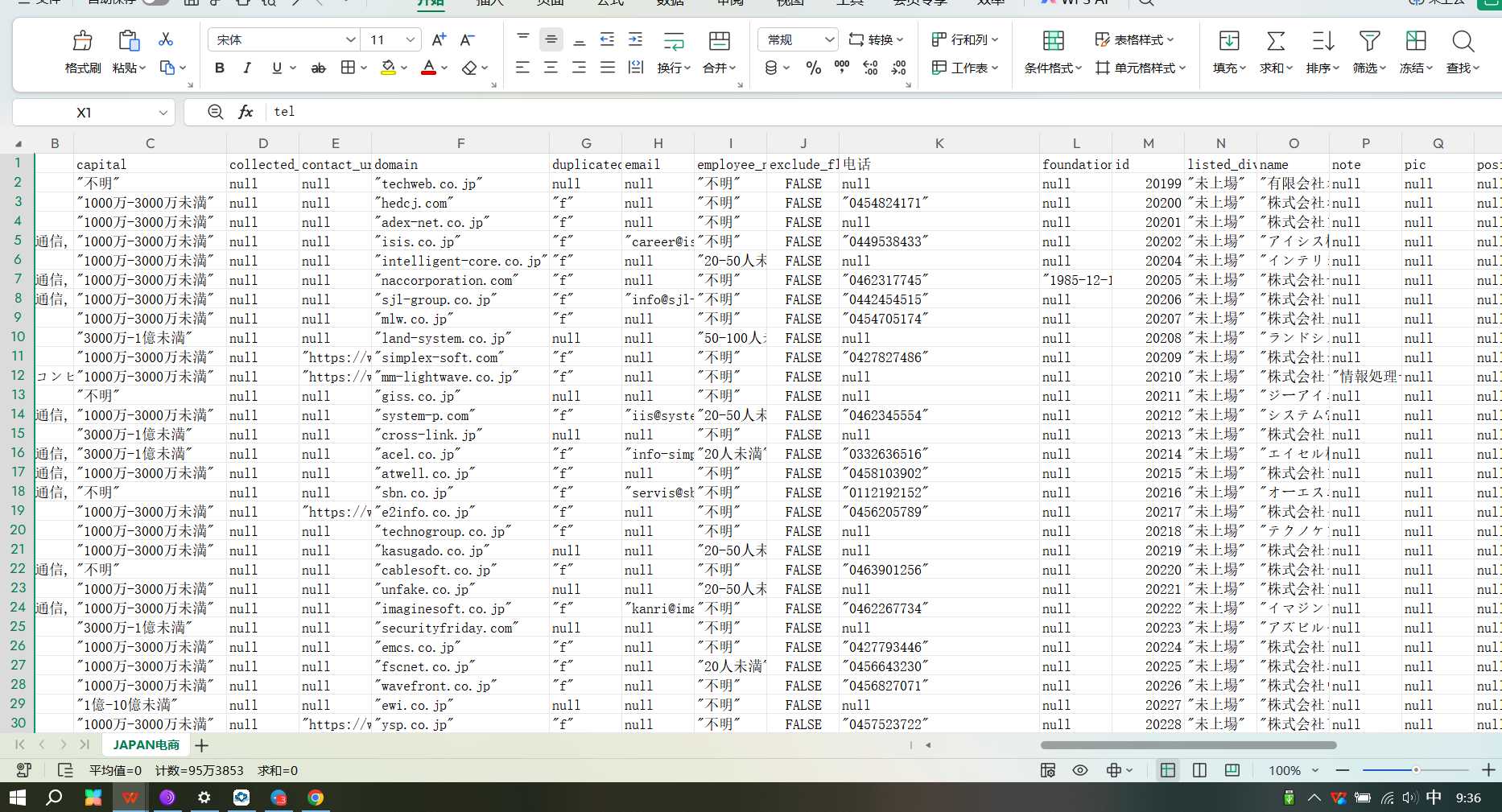
Task: Click the horizontal scrollbar thumb
Action: (1188, 745)
